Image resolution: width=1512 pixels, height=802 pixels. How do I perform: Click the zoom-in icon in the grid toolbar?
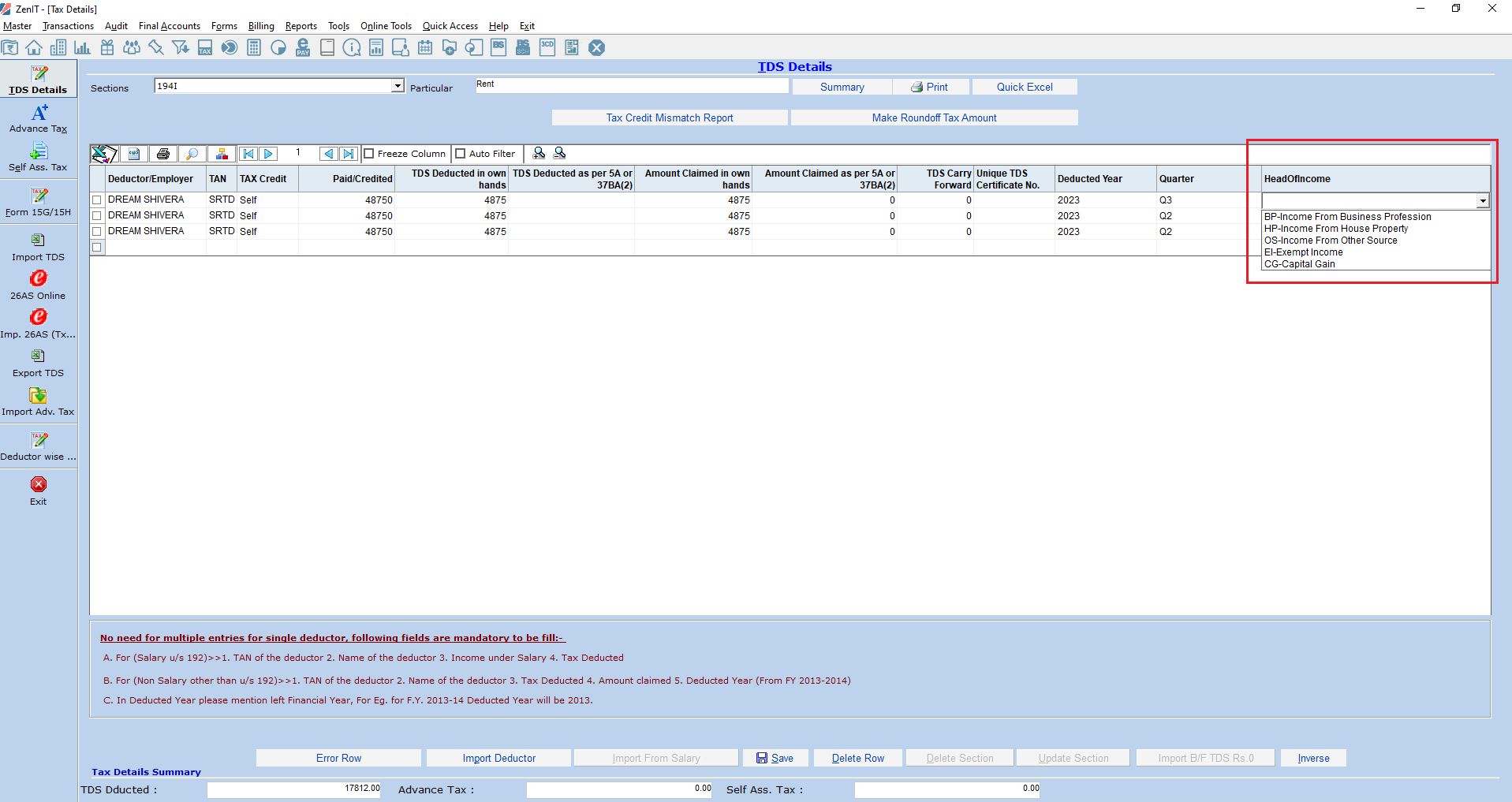point(539,153)
